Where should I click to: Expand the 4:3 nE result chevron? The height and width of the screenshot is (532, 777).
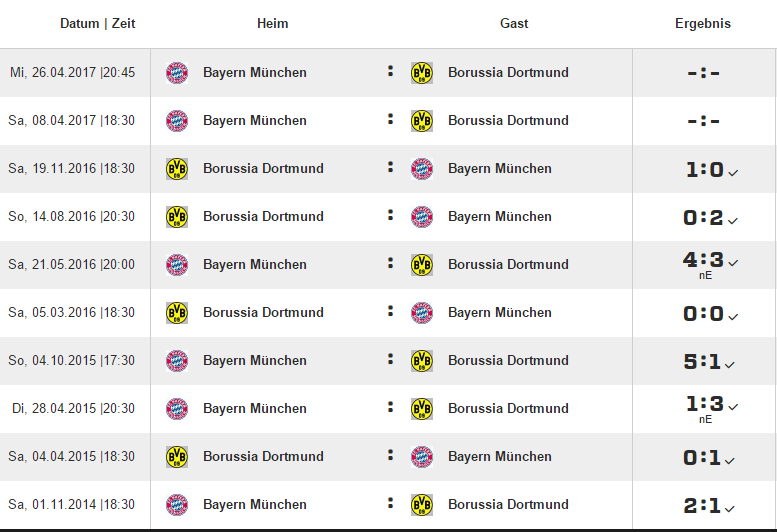pos(733,263)
